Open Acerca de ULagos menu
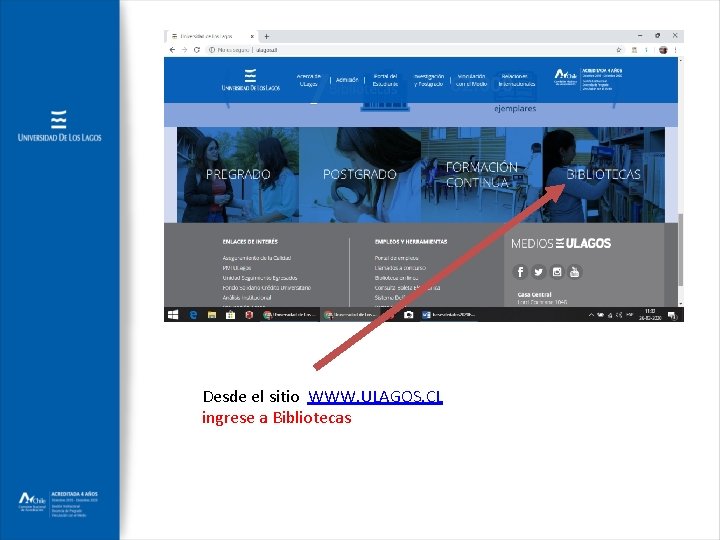720x540 pixels. [309, 80]
